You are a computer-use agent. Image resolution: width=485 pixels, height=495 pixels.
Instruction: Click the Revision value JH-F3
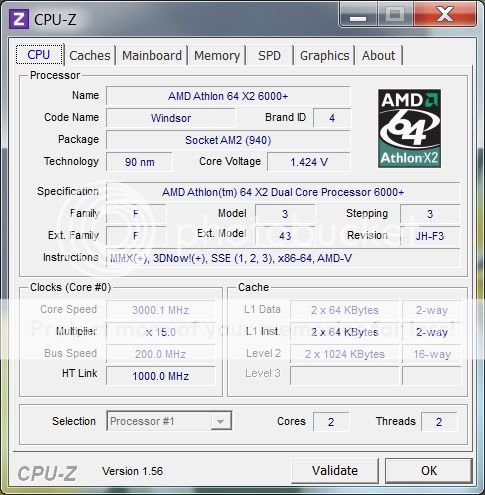coord(430,236)
